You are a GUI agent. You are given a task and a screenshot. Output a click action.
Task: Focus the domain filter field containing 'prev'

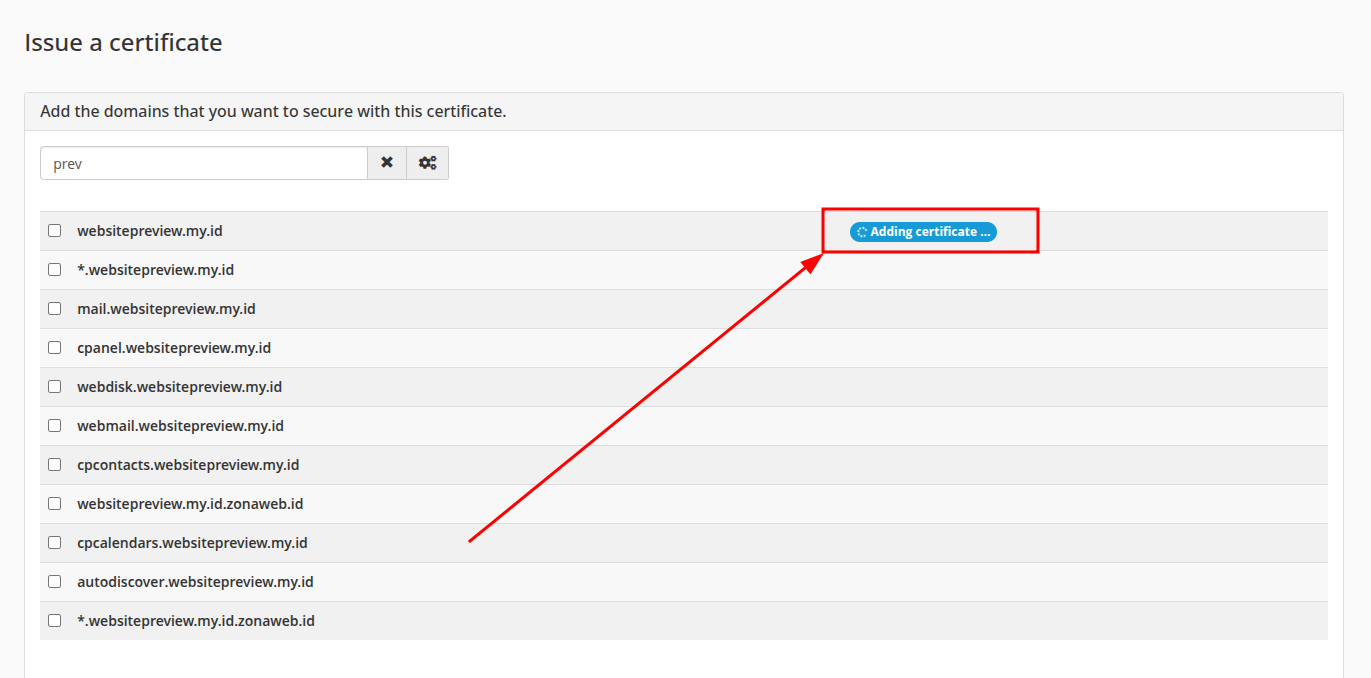point(204,163)
